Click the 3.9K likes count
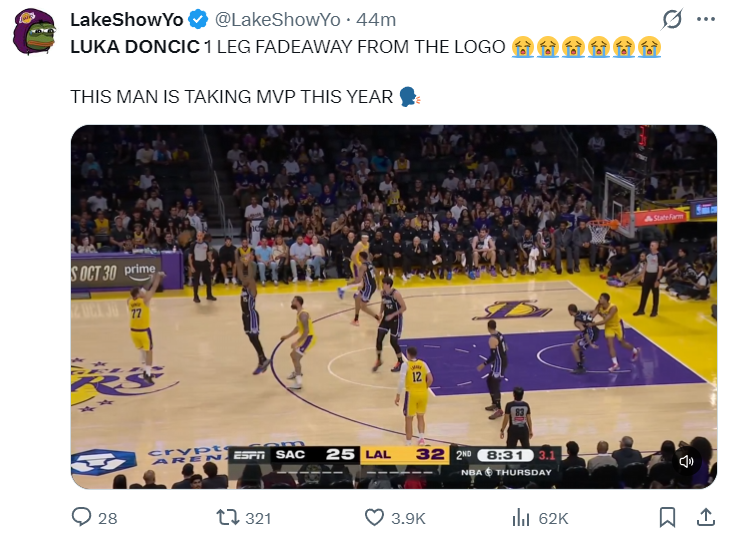The height and width of the screenshot is (537, 732). 408,518
